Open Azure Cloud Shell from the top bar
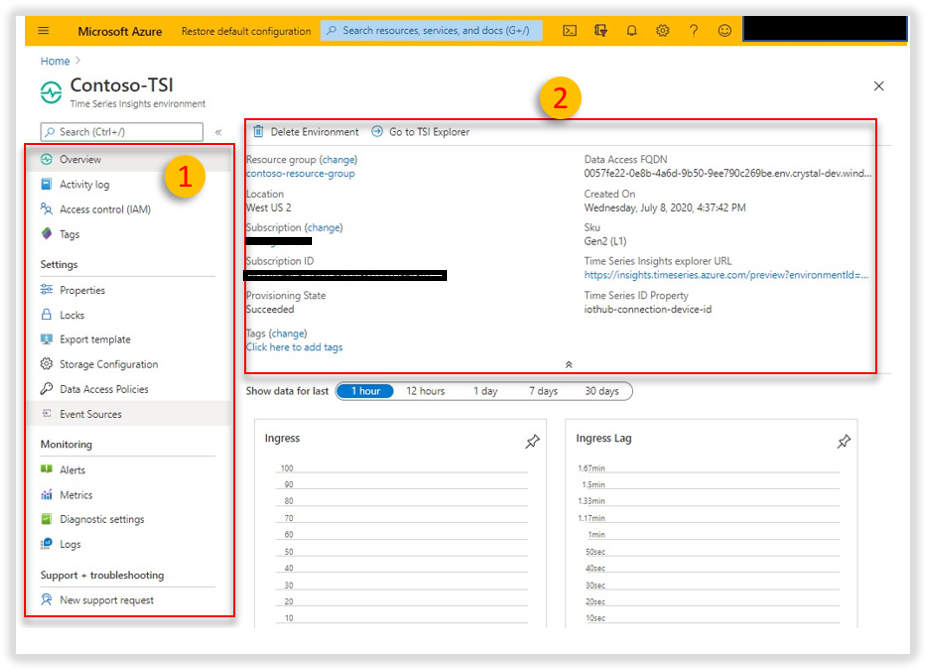Image resolution: width=926 pixels, height=670 pixels. coord(569,30)
